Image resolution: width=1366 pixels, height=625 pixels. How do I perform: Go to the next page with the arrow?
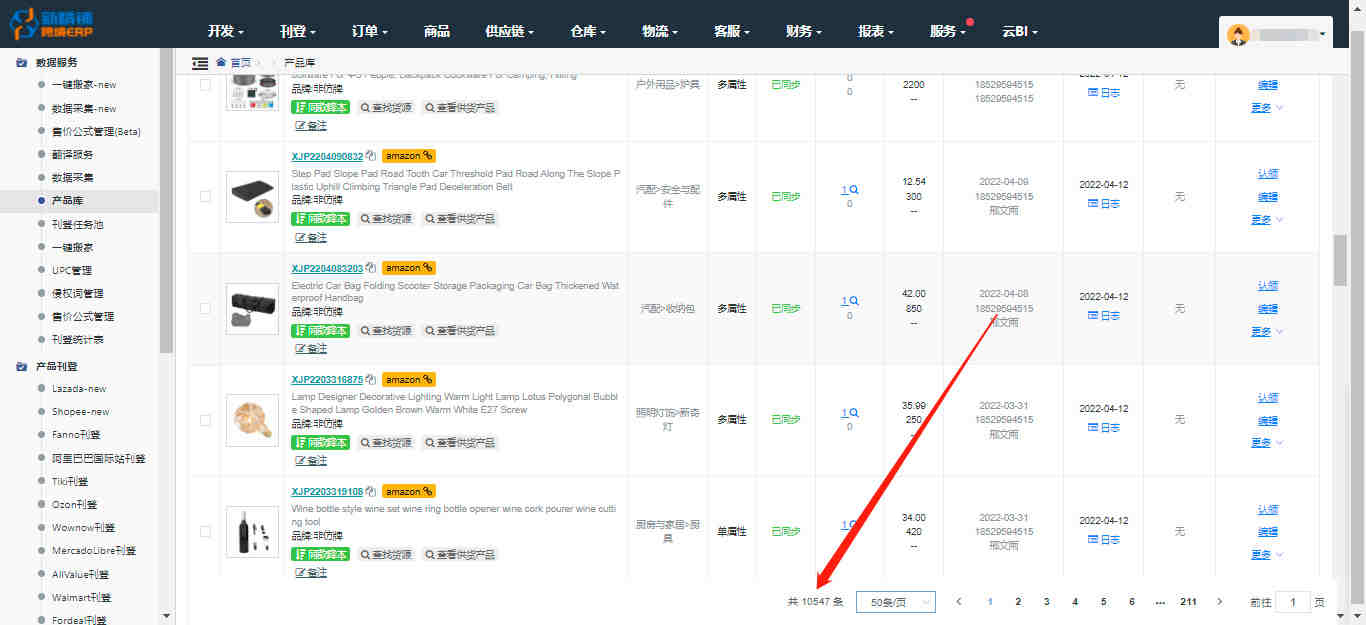click(1219, 602)
